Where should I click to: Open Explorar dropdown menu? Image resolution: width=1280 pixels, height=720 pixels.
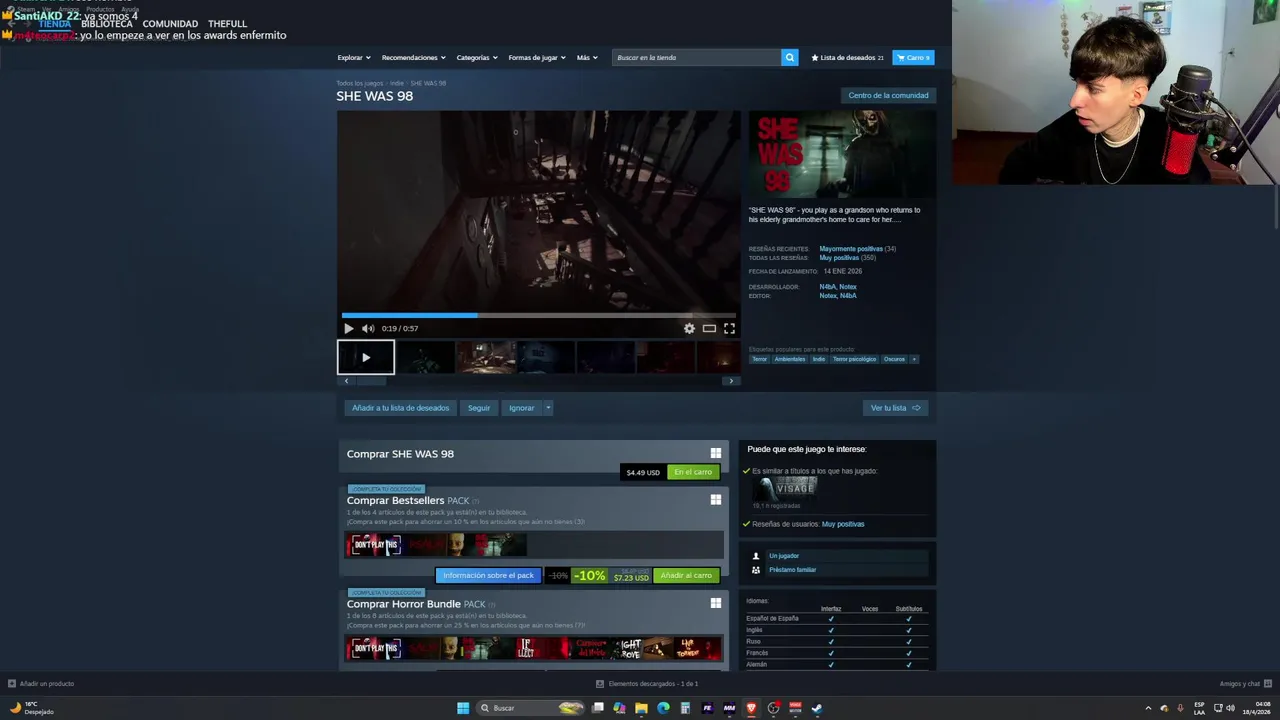click(x=354, y=58)
